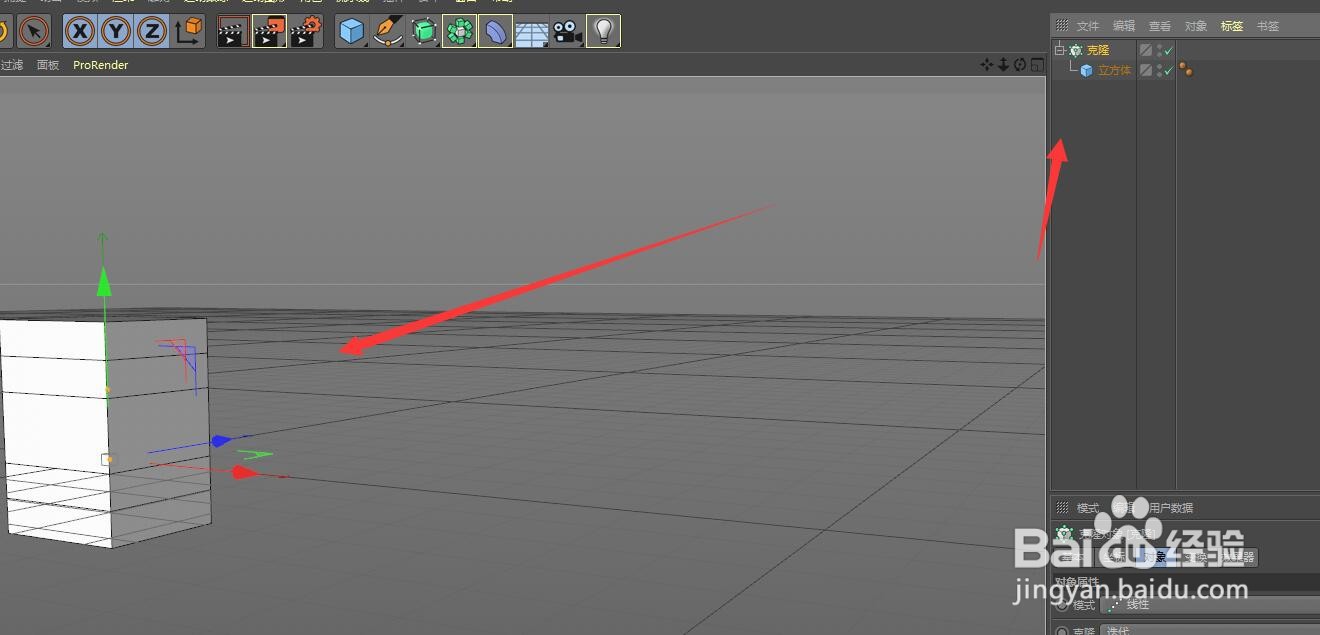Click the 模式 parameter radio circle

(1062, 605)
